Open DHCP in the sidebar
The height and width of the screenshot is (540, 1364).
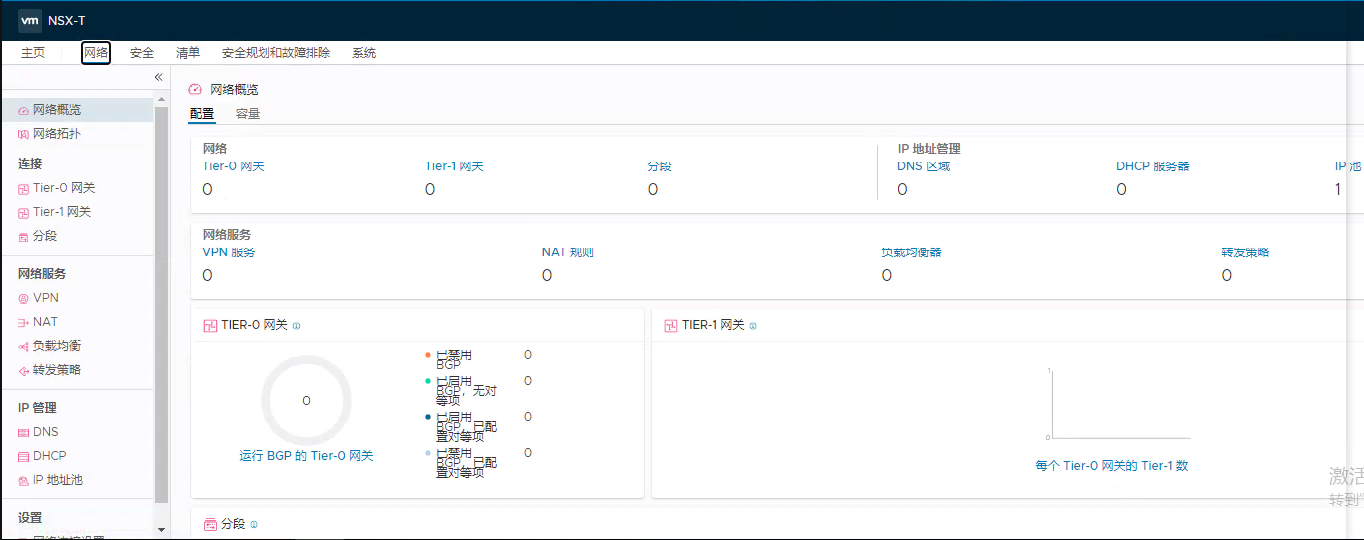pyautogui.click(x=49, y=456)
